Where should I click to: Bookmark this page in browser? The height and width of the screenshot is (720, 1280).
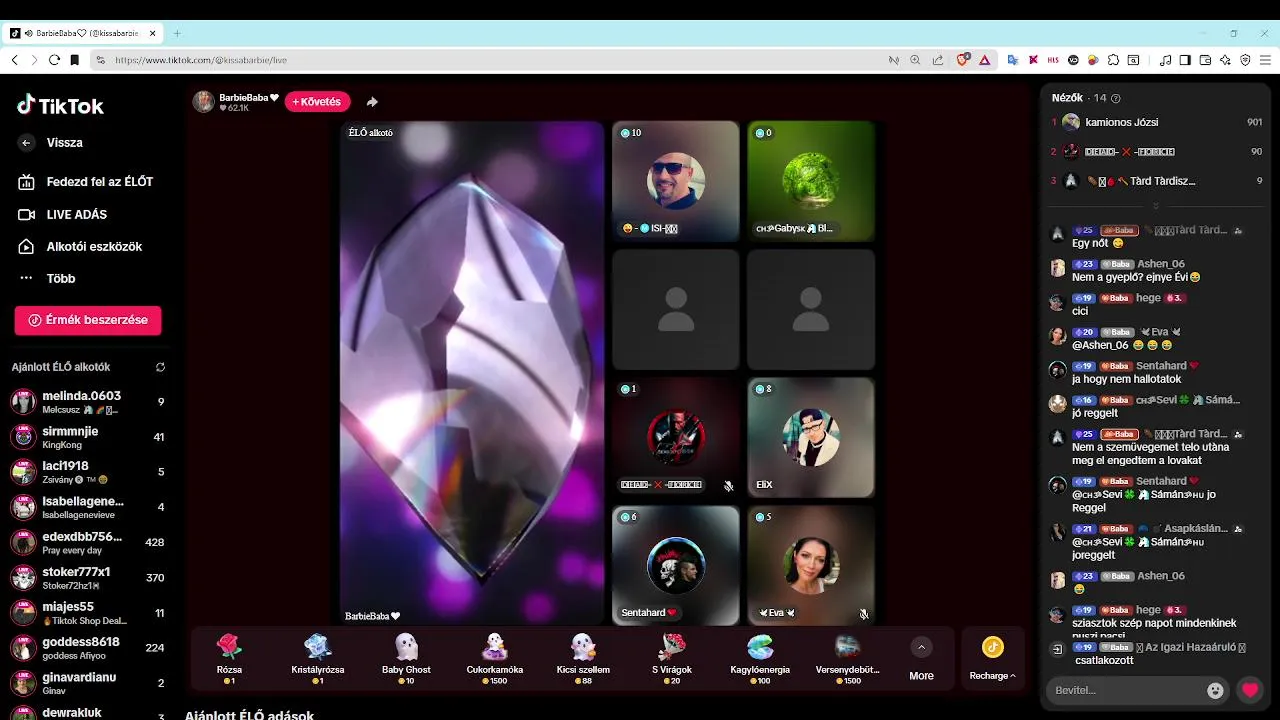[x=74, y=60]
